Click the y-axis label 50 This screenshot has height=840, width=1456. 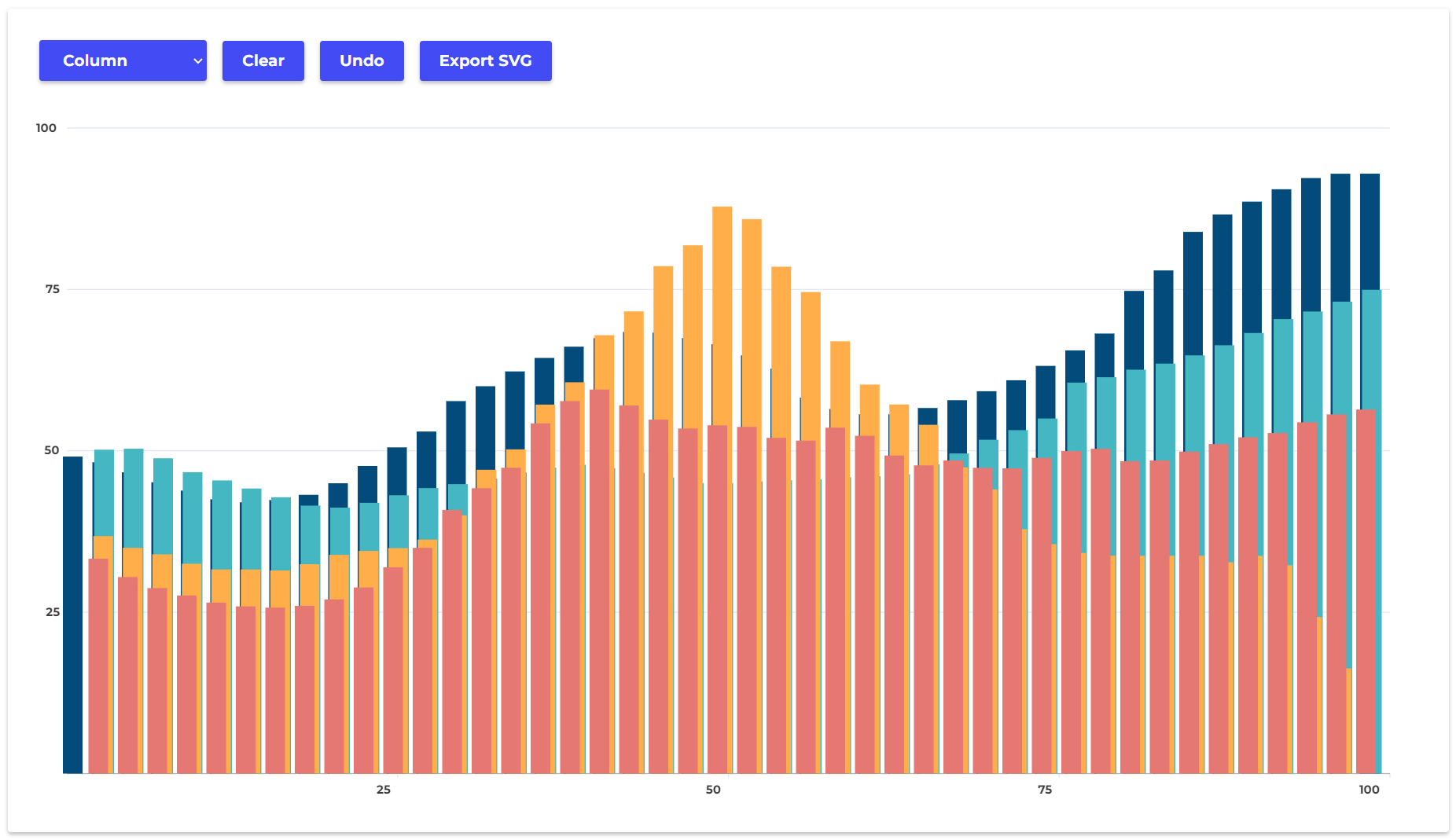pyautogui.click(x=52, y=450)
